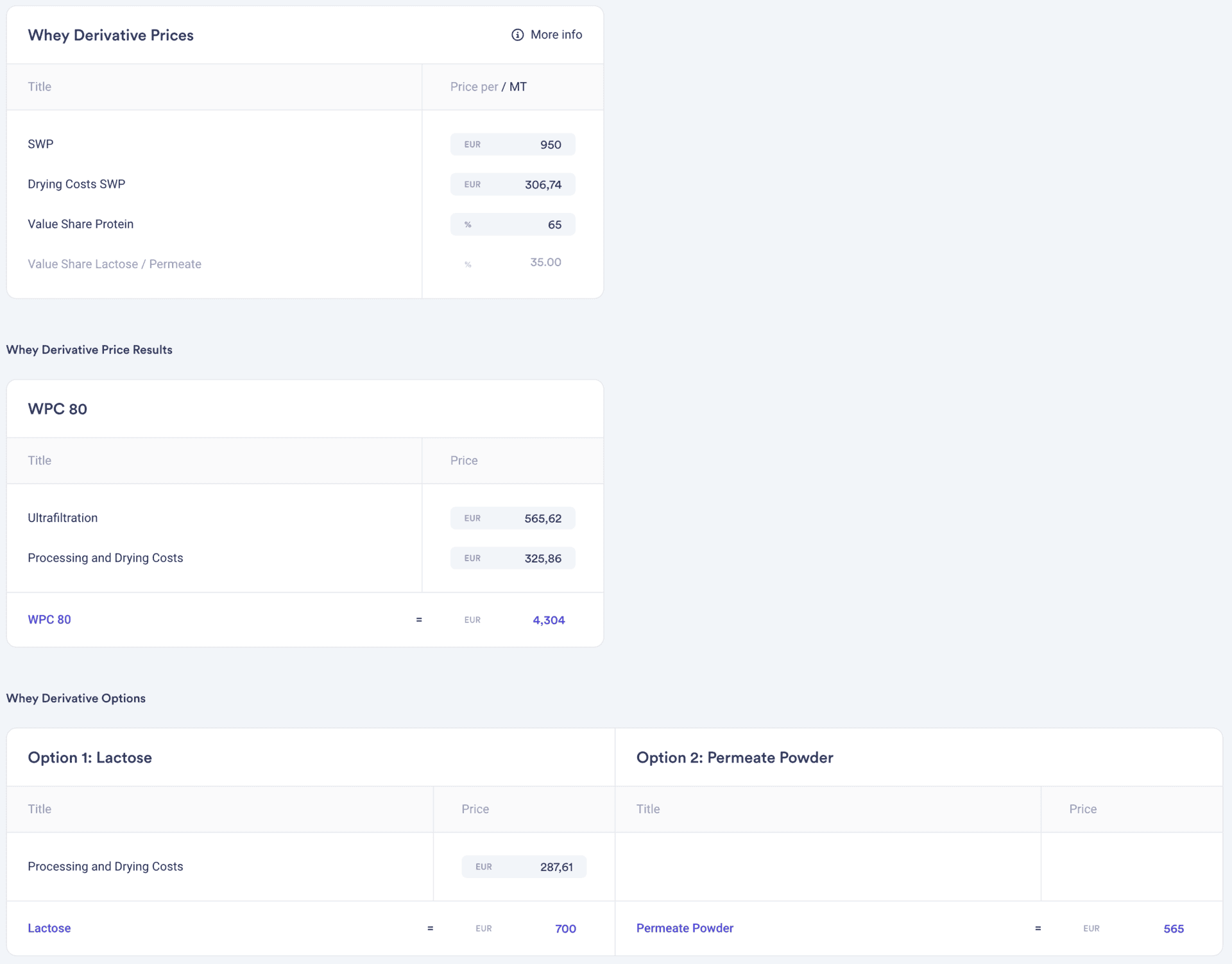Click the Whey Derivative Options heading
The height and width of the screenshot is (964, 1232).
pos(76,698)
